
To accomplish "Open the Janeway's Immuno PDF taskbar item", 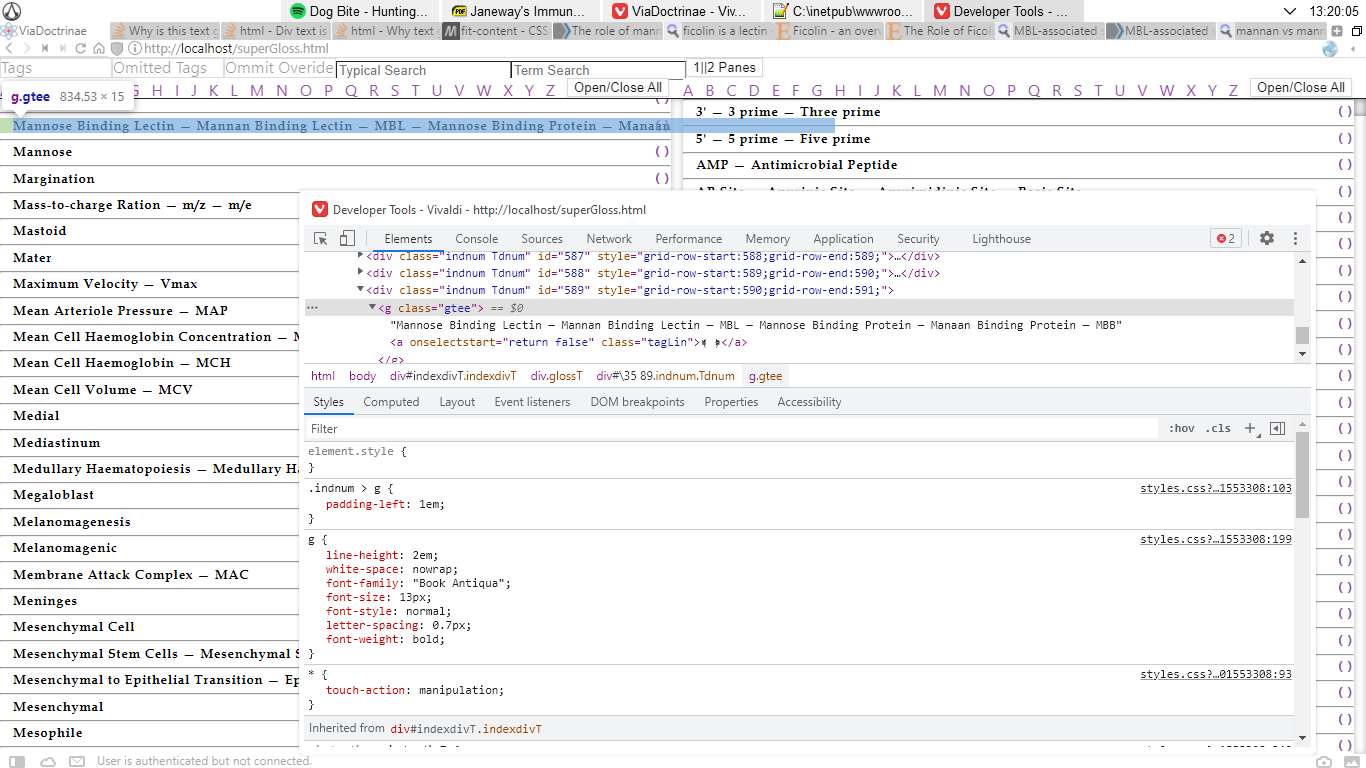I will click(519, 11).
